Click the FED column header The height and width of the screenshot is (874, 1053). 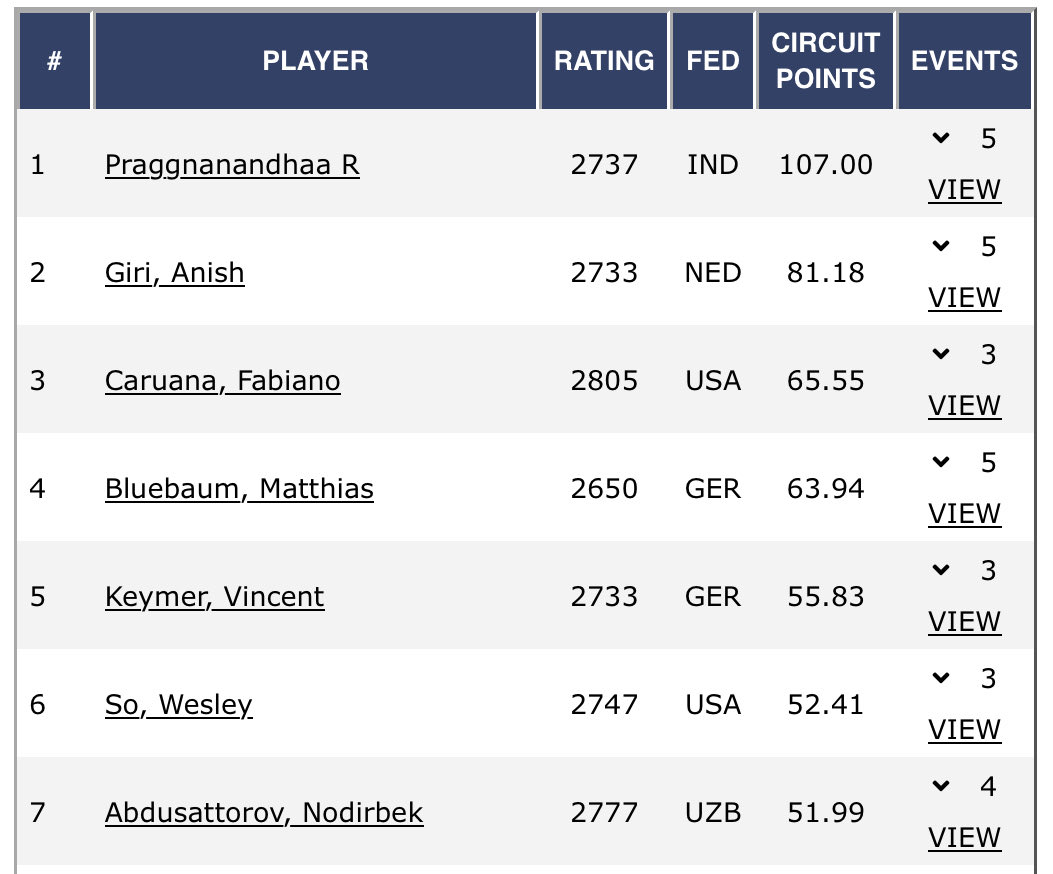coord(713,60)
